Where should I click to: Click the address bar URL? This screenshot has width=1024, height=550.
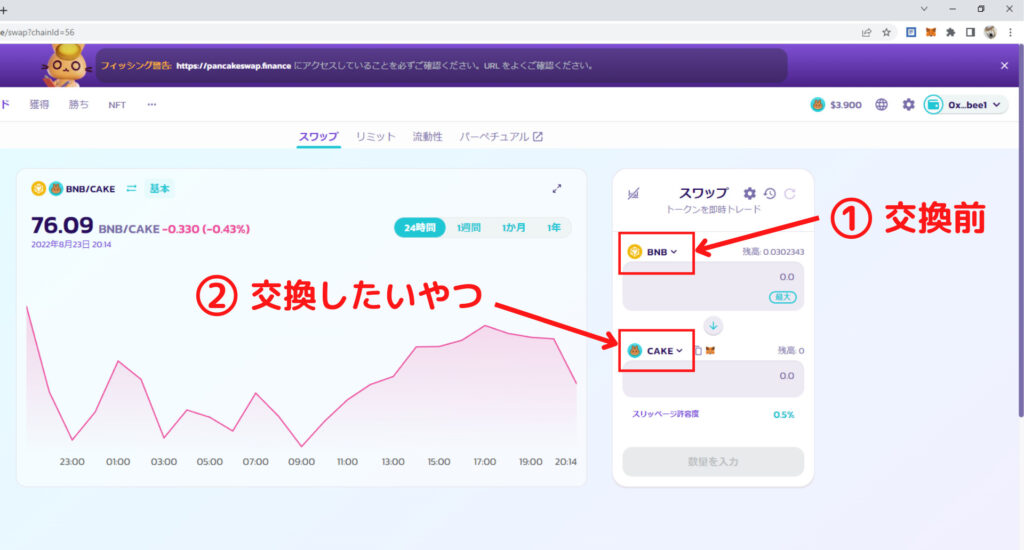38,32
